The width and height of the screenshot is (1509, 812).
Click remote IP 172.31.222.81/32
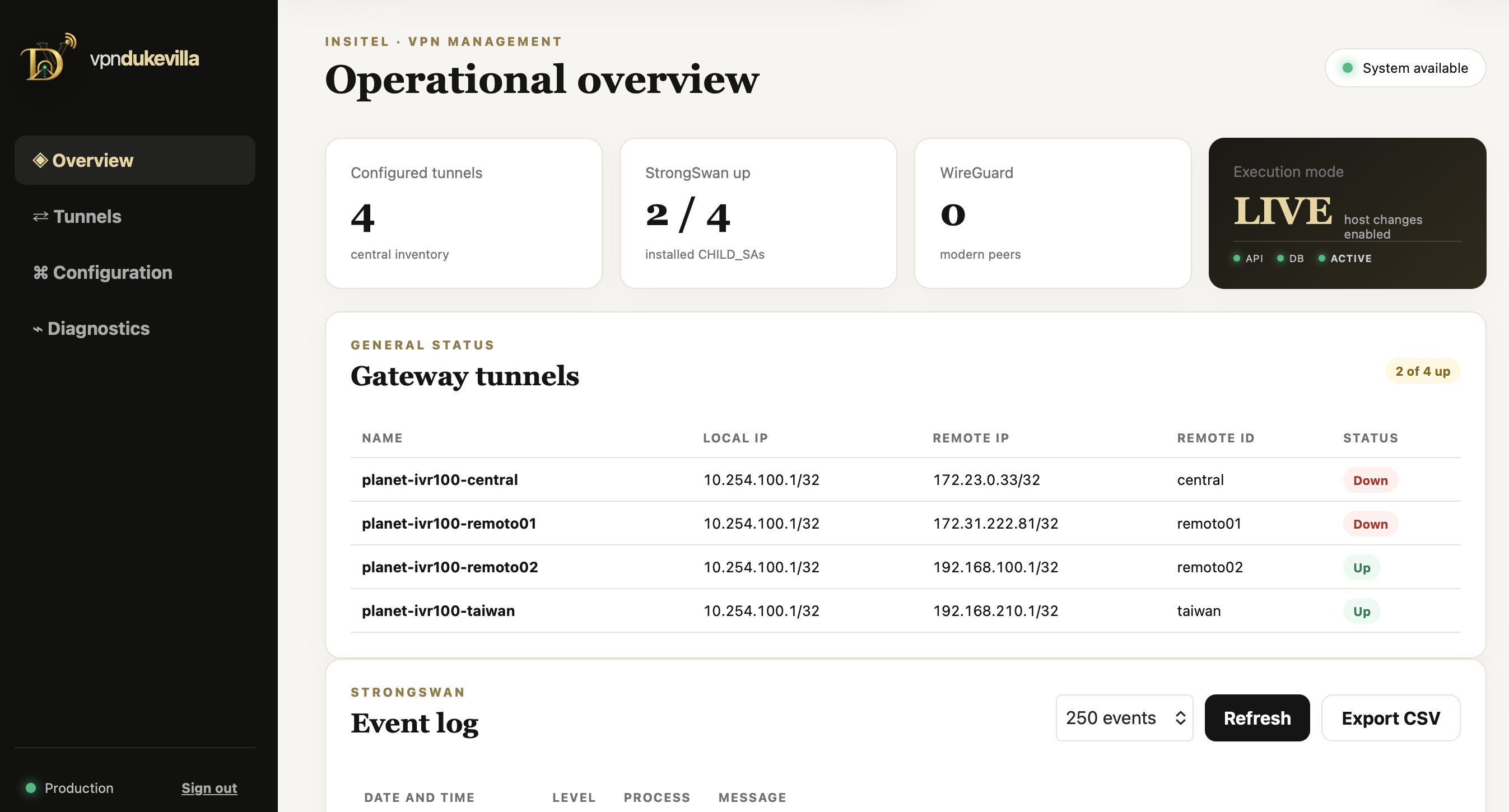coord(995,523)
